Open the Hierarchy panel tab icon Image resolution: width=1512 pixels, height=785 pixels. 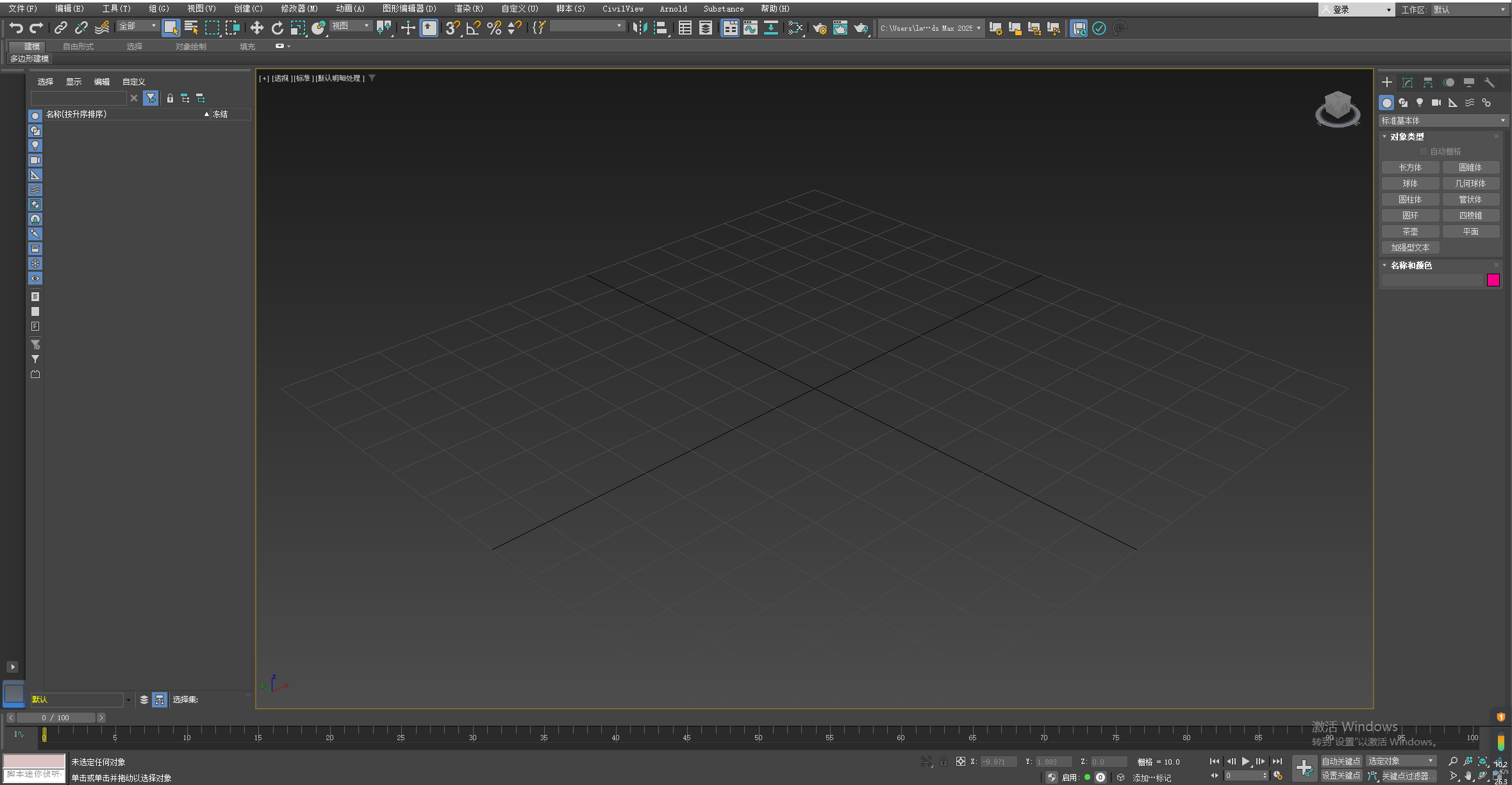1428,82
